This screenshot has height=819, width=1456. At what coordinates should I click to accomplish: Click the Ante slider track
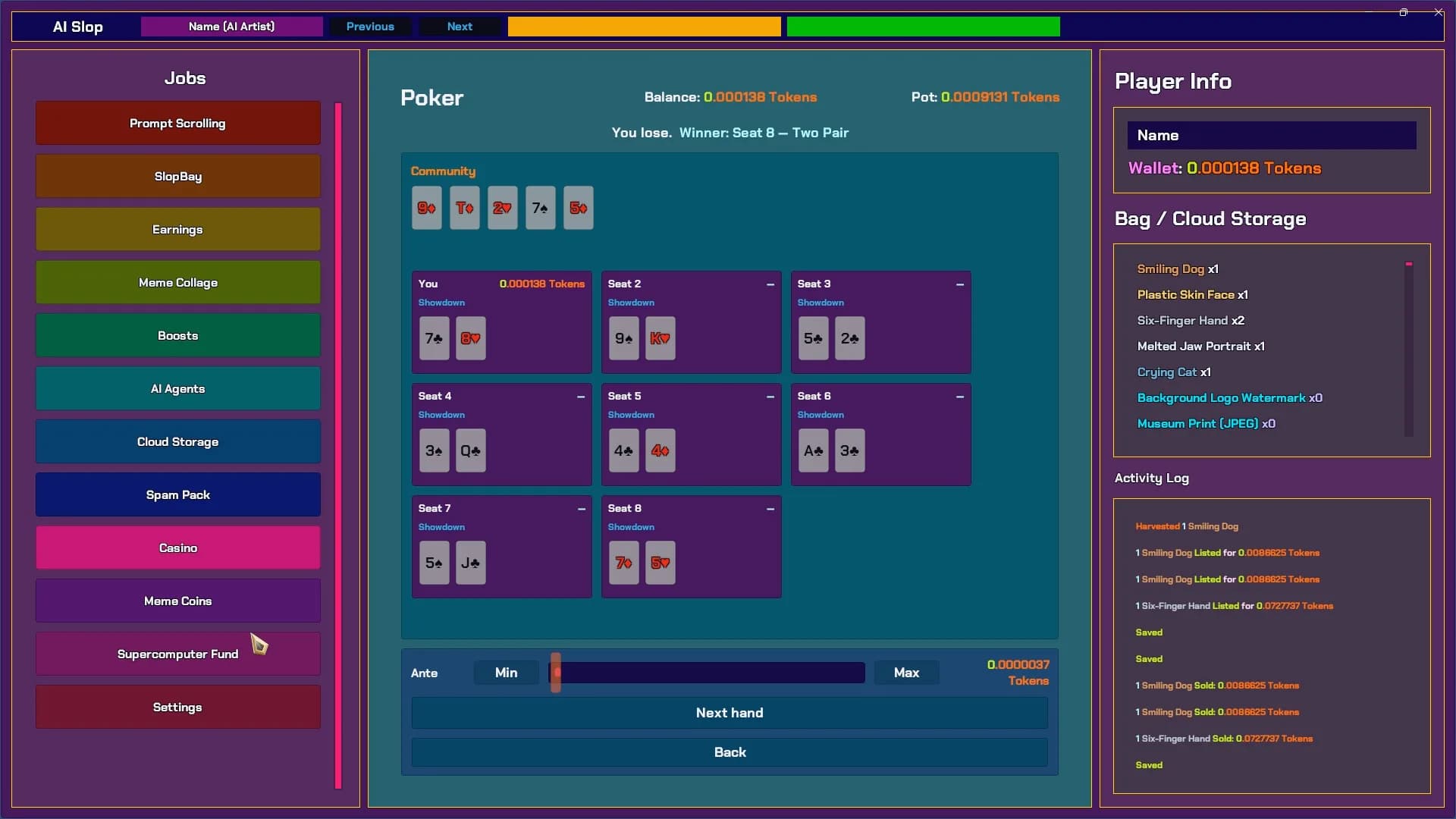tap(707, 673)
